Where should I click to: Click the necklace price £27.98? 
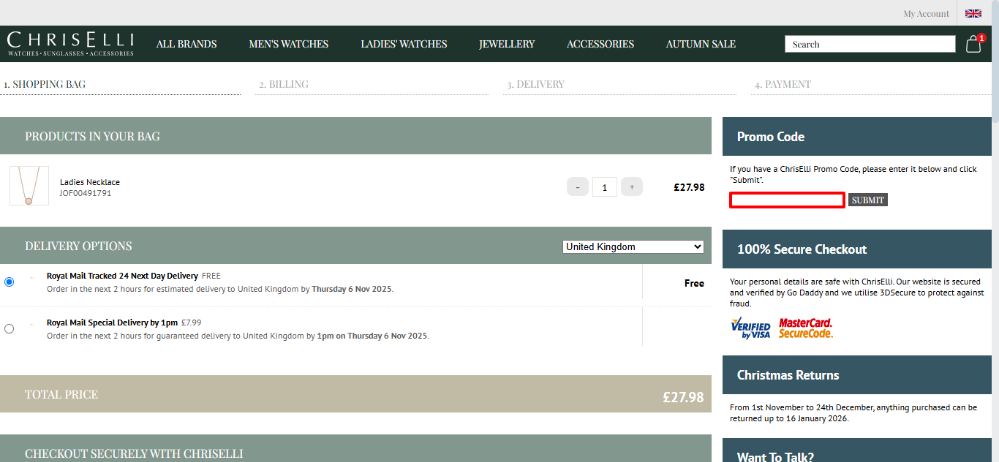coord(689,187)
